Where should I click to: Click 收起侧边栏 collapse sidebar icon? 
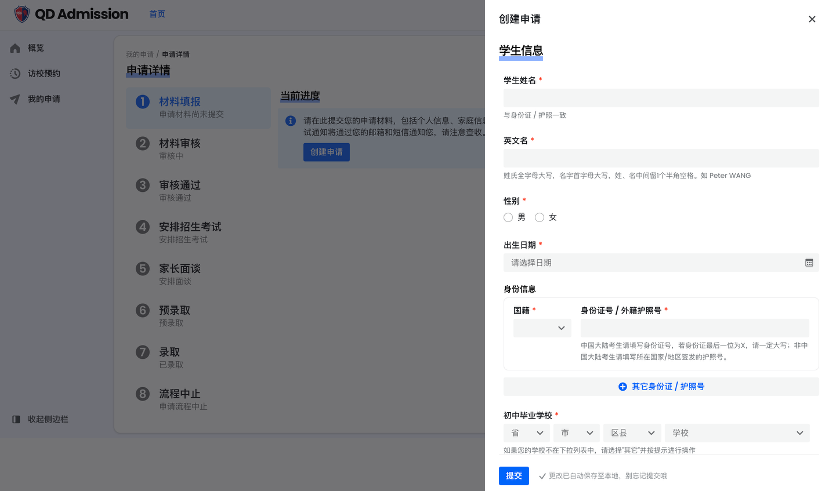(x=15, y=419)
